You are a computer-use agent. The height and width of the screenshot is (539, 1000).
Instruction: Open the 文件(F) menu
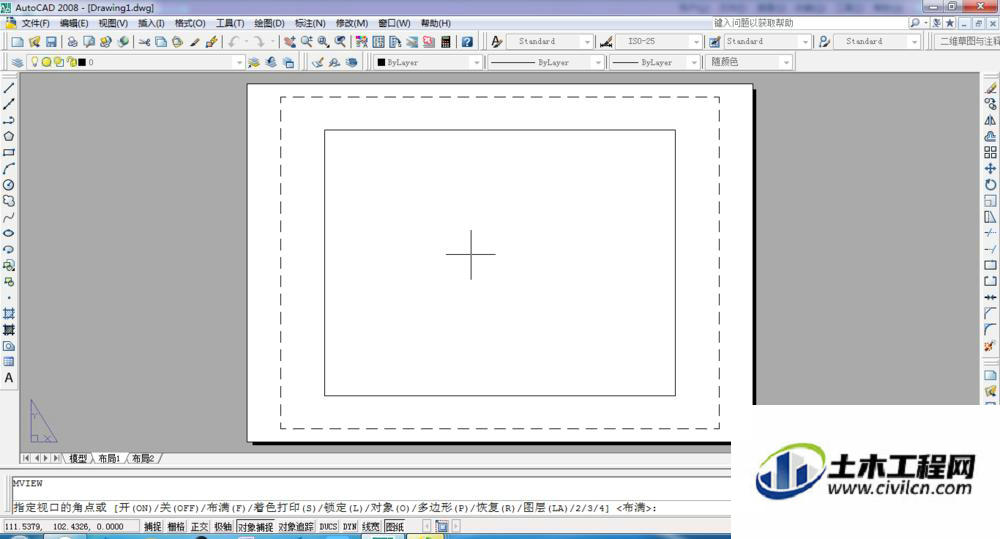(x=36, y=23)
